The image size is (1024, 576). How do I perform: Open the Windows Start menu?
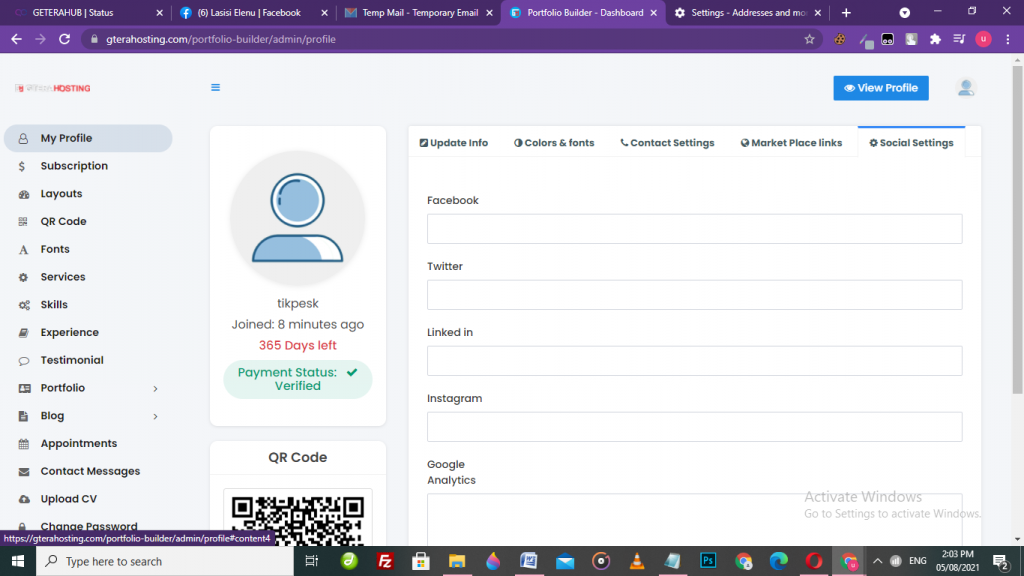click(18, 561)
